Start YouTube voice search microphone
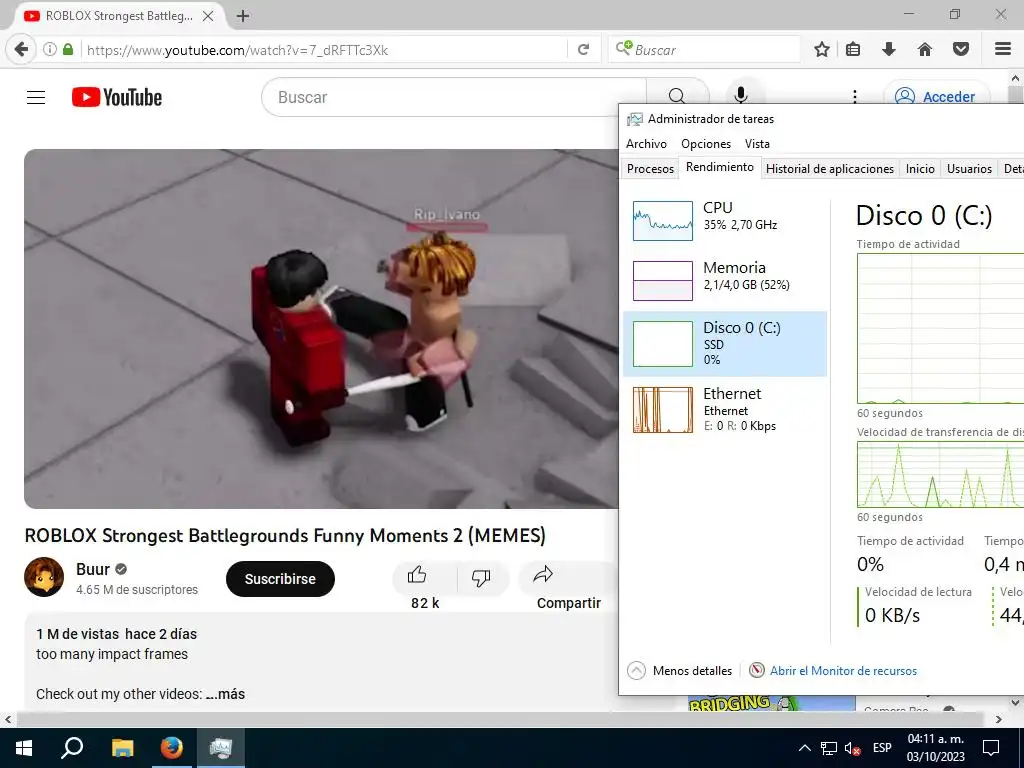1024x768 pixels. pyautogui.click(x=741, y=96)
